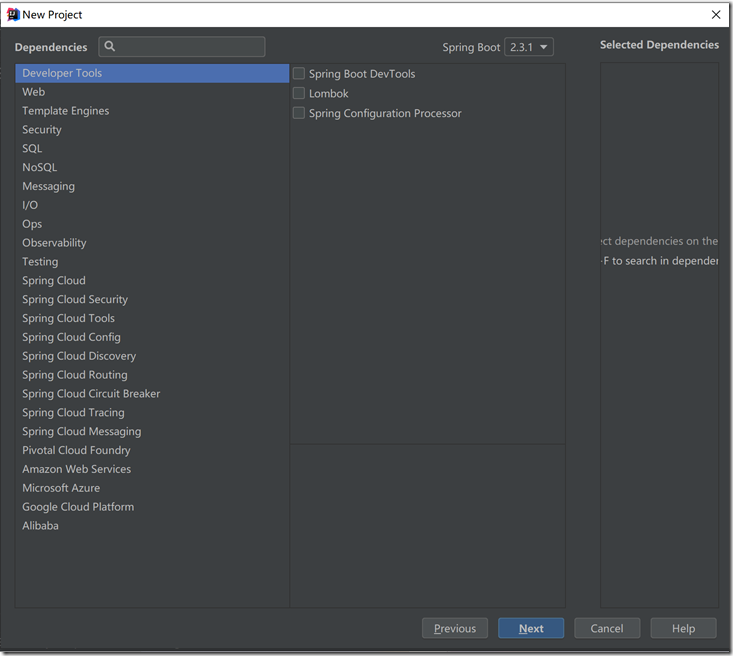Close the New Project dialog
Viewport: 733px width, 656px height.
(716, 14)
